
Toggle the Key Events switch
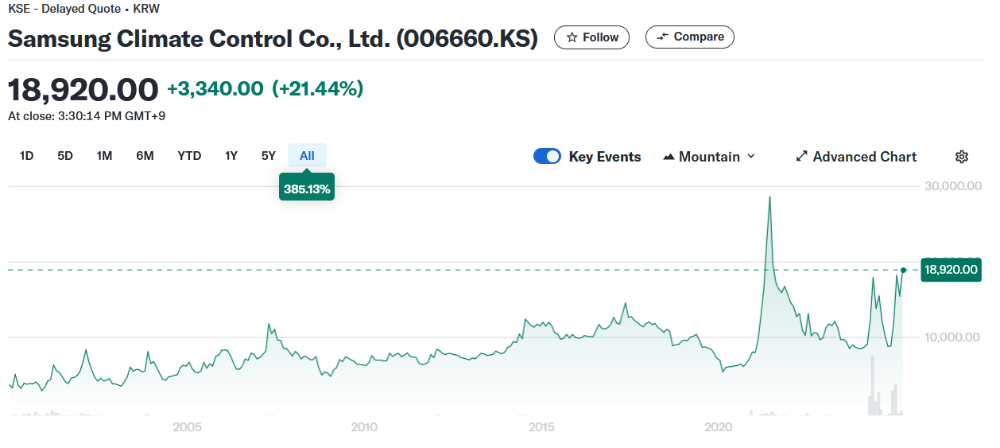[x=547, y=156]
